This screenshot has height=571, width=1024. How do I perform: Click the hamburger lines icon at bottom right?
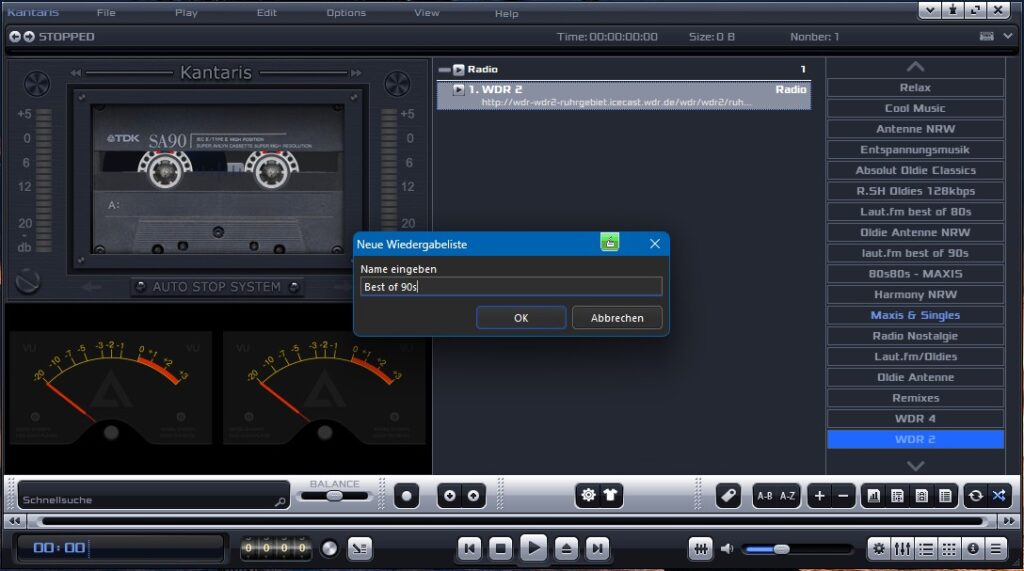pyautogui.click(x=996, y=549)
